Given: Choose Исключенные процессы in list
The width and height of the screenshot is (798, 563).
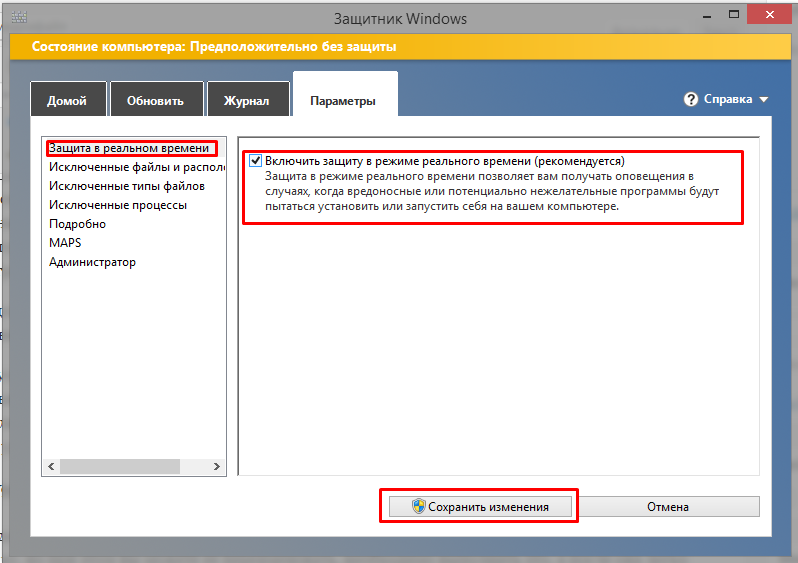Looking at the screenshot, I should (x=118, y=205).
